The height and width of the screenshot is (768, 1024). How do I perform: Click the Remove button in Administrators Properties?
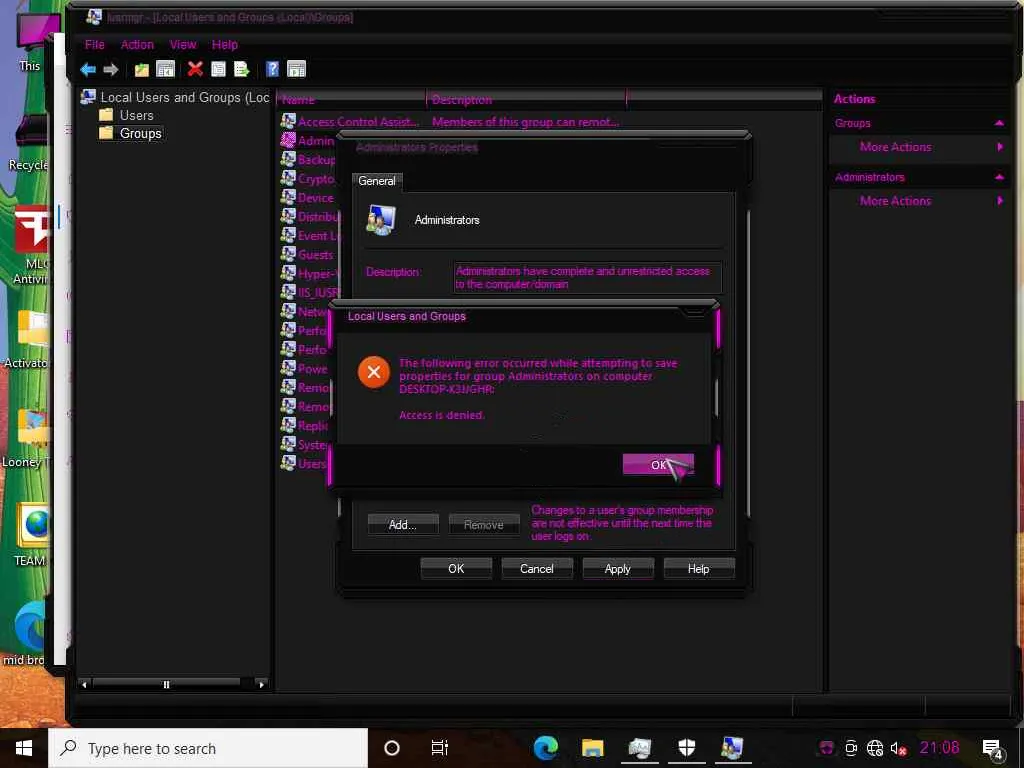(x=484, y=524)
